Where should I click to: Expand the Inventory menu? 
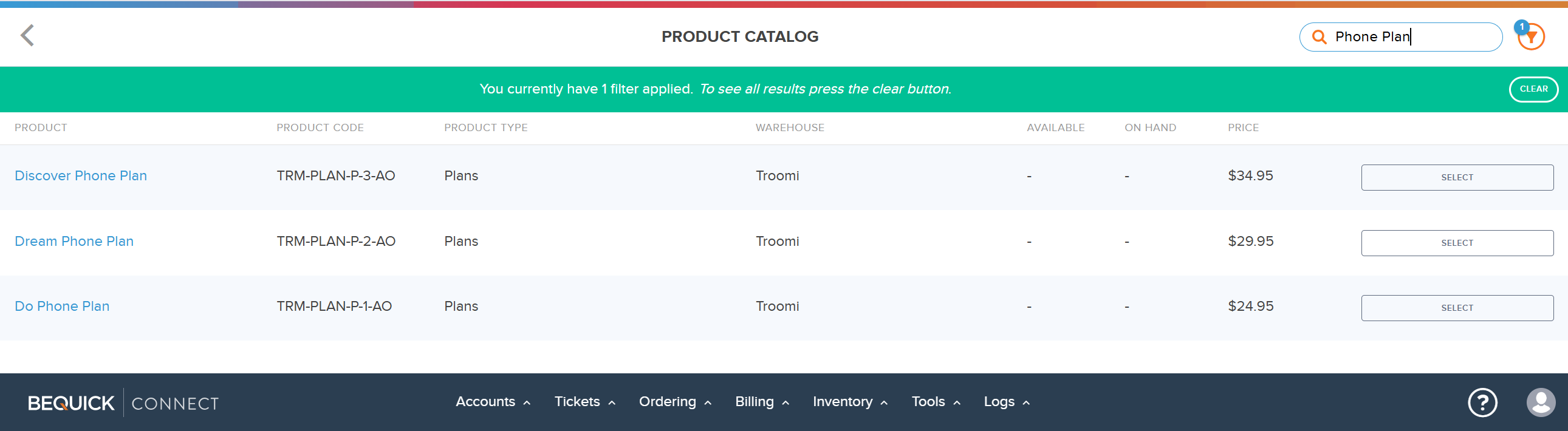pos(851,402)
